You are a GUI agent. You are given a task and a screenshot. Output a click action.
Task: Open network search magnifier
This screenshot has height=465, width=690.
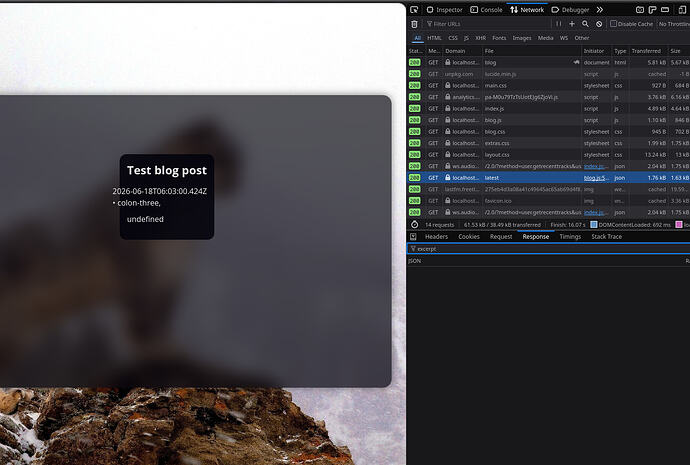[x=585, y=24]
